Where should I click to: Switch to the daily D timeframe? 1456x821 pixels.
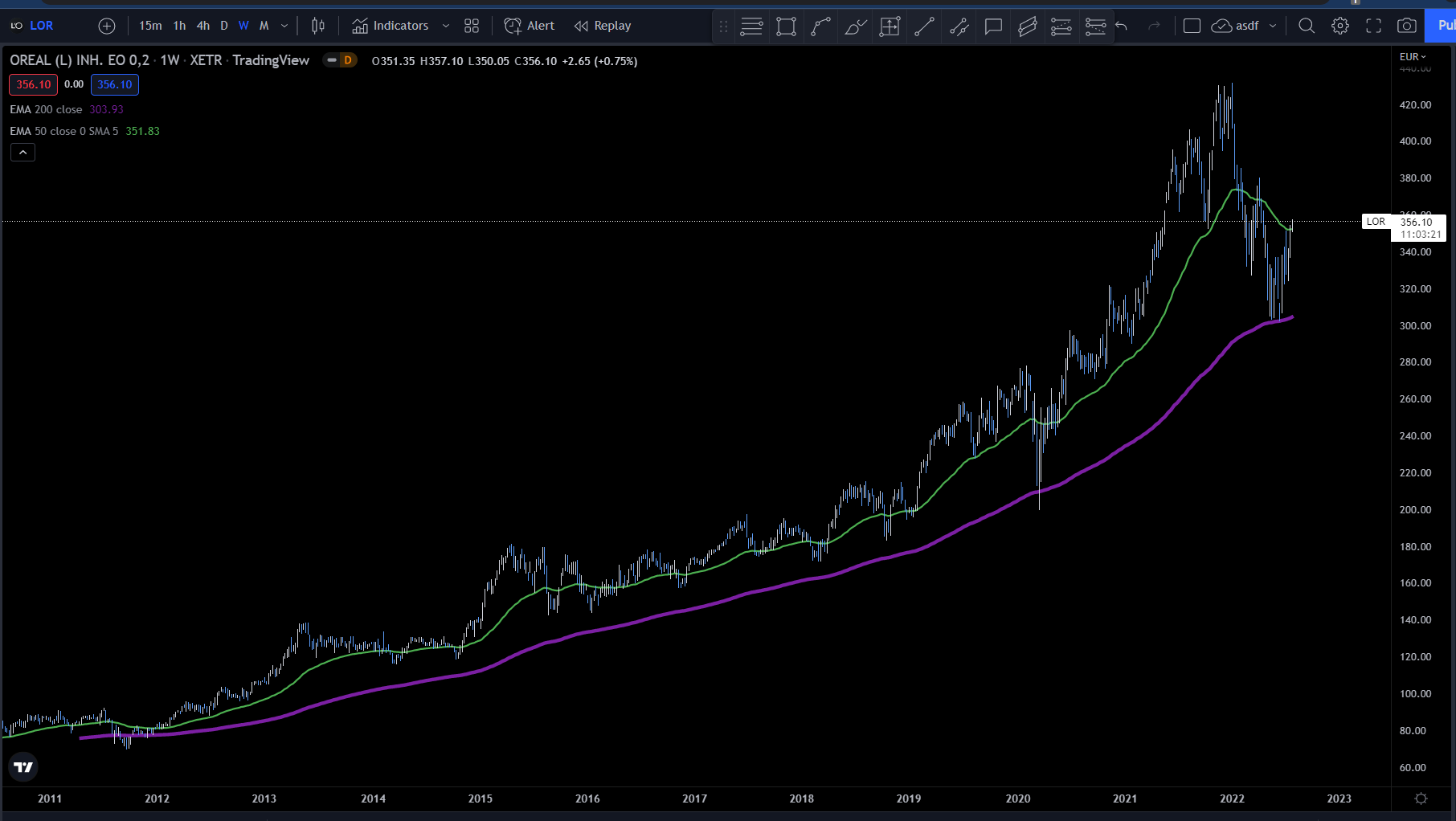pos(224,26)
